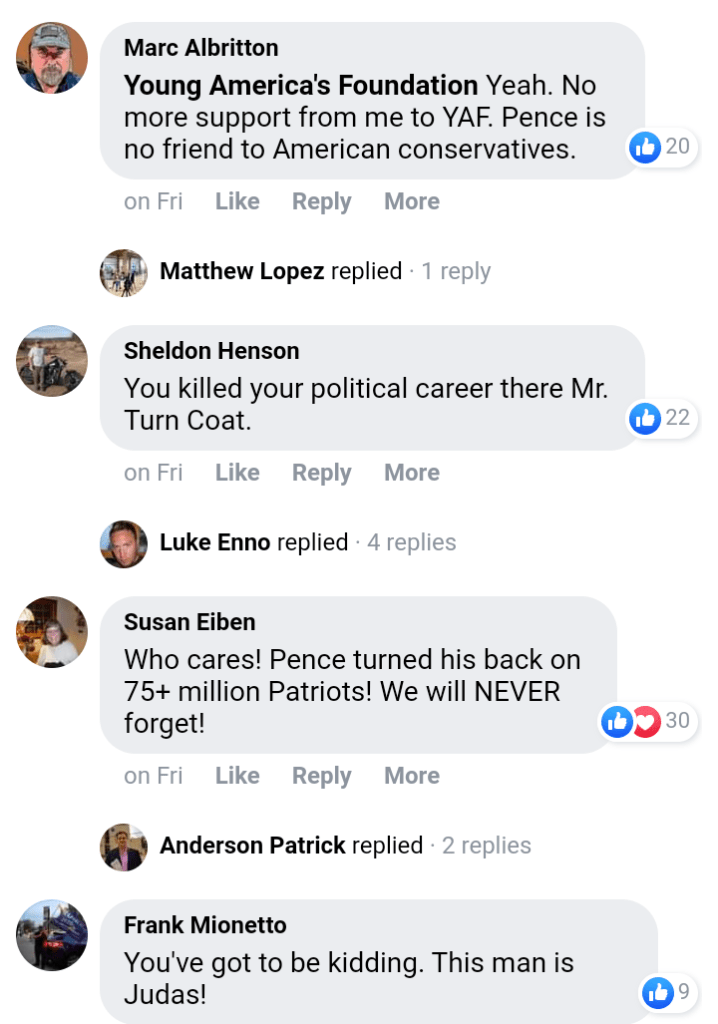718x1024 pixels.
Task: Open Frank Mionetto's profile avatar
Action: click(52, 935)
